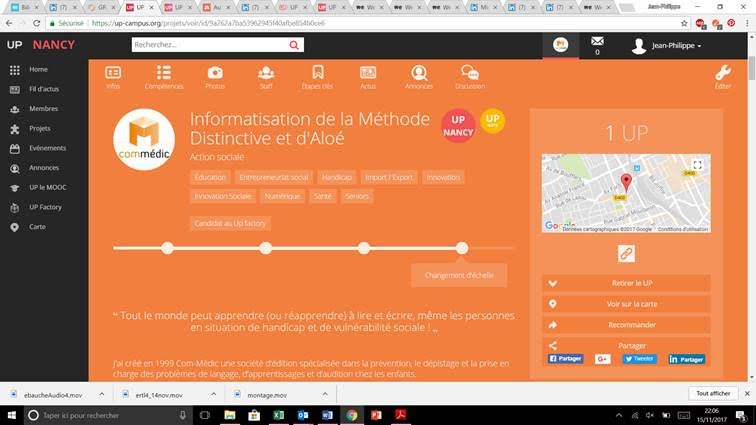Share via the Tweeter button

[x=639, y=359]
